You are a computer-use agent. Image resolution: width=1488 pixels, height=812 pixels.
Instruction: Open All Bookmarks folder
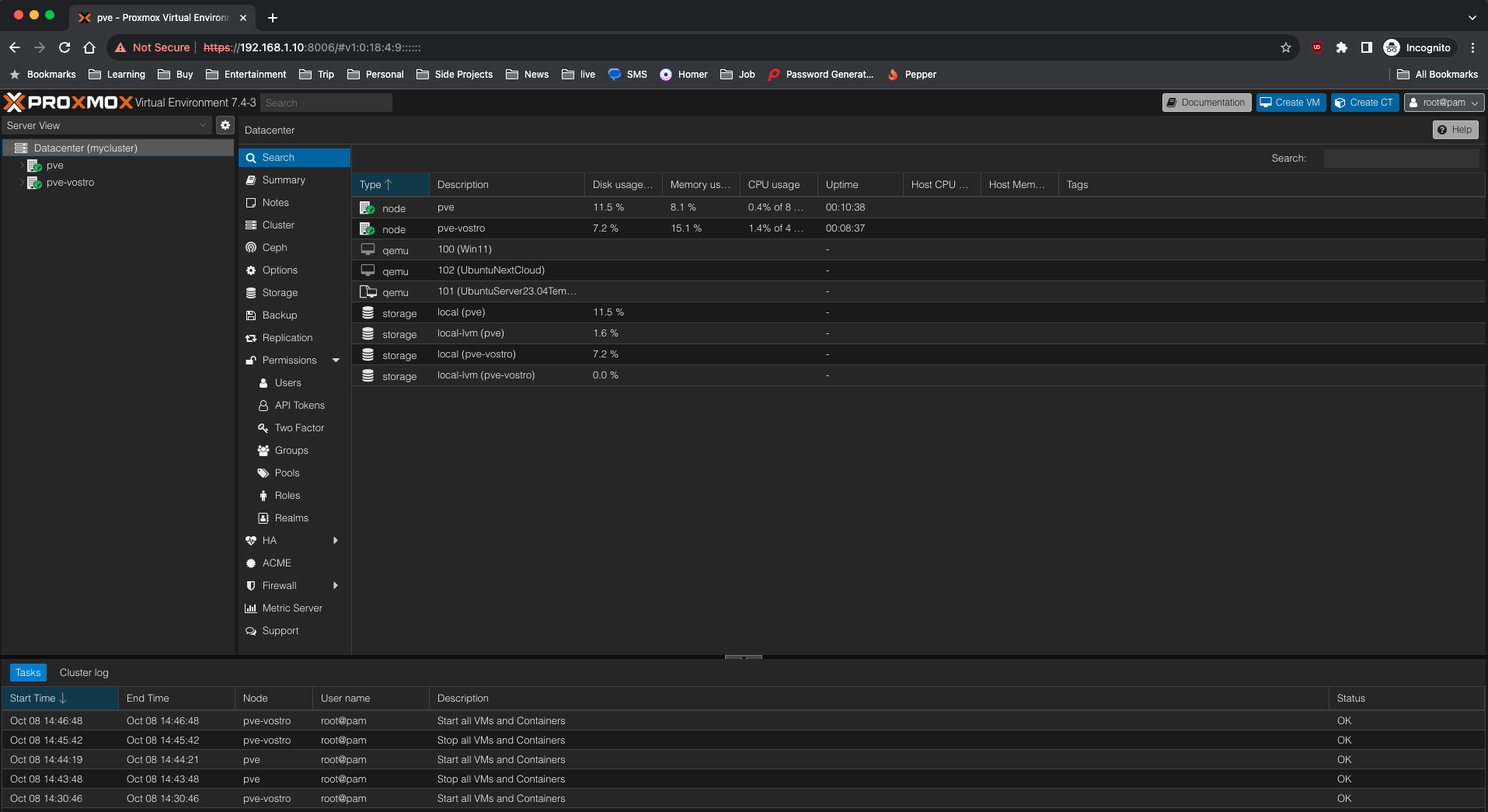1437,74
